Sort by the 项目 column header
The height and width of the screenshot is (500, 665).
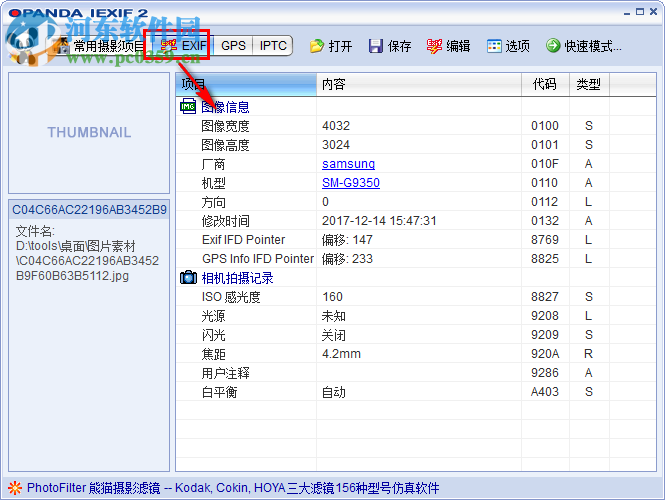click(x=246, y=84)
